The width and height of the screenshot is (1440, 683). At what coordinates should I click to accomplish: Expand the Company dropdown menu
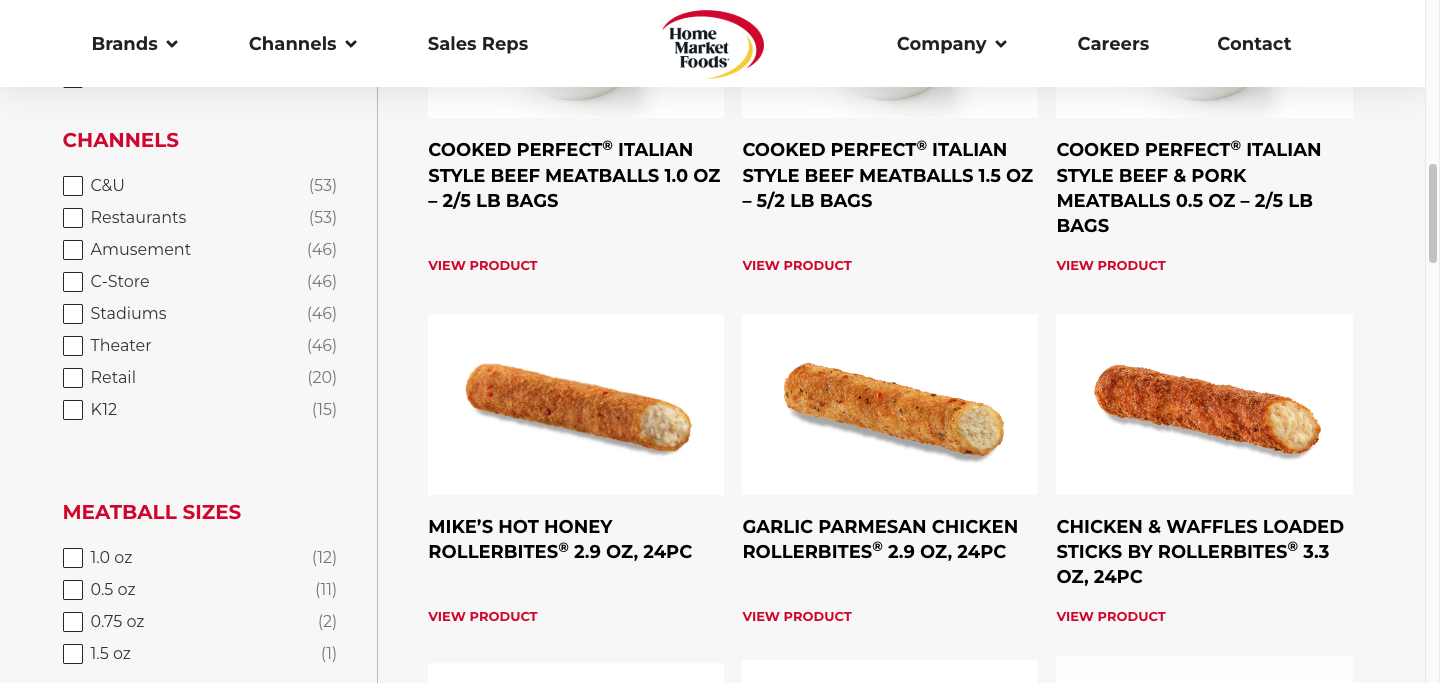pyautogui.click(x=951, y=44)
